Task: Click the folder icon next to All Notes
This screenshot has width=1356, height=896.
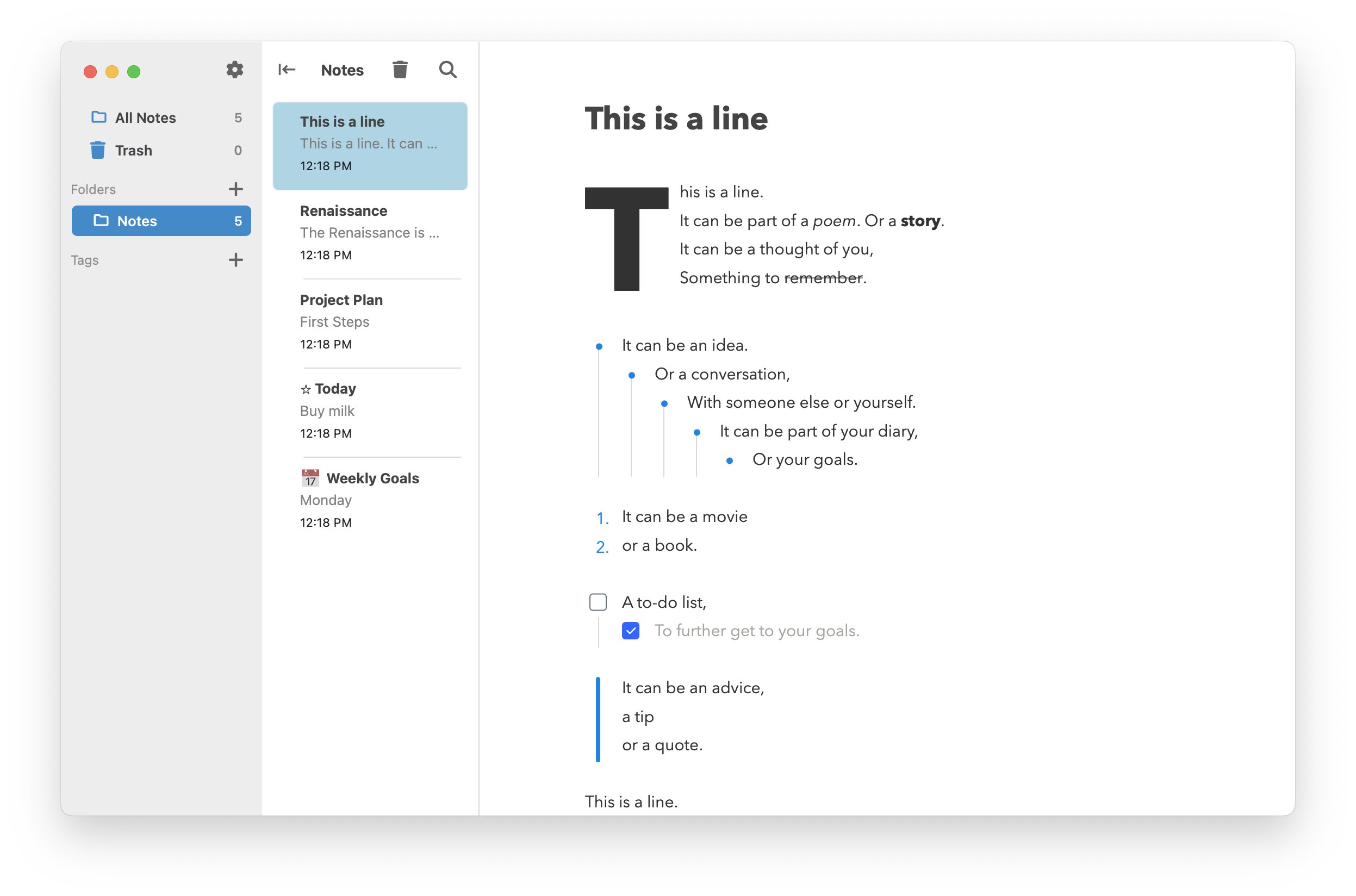Action: pyautogui.click(x=98, y=116)
